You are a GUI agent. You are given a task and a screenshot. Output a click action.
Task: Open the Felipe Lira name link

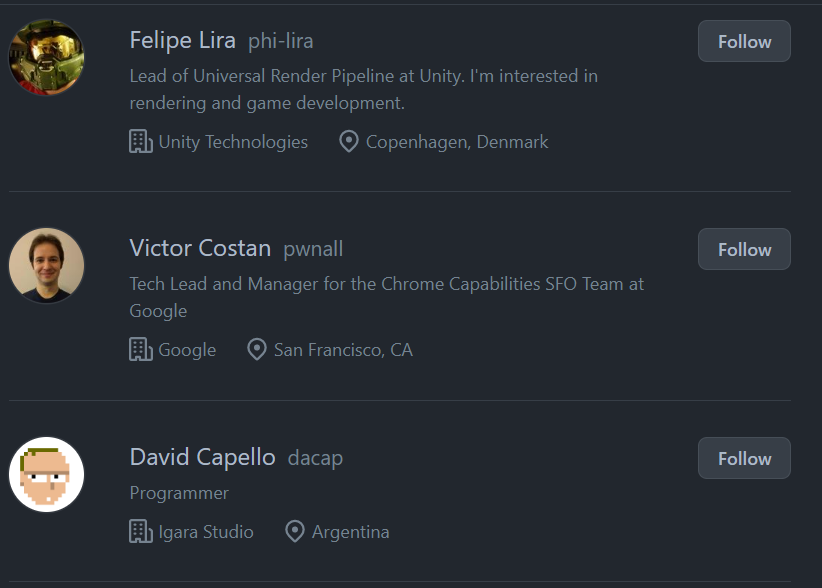(x=183, y=41)
